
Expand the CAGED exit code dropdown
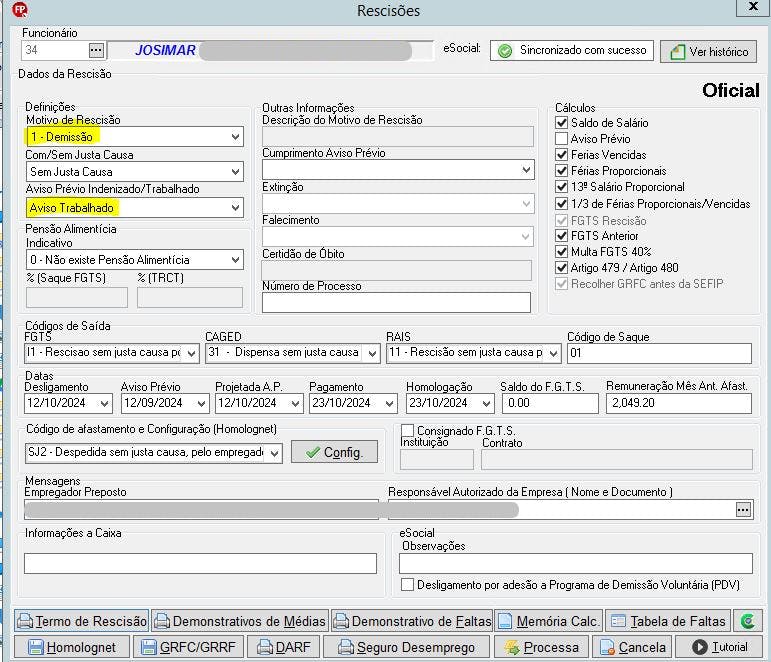click(372, 353)
